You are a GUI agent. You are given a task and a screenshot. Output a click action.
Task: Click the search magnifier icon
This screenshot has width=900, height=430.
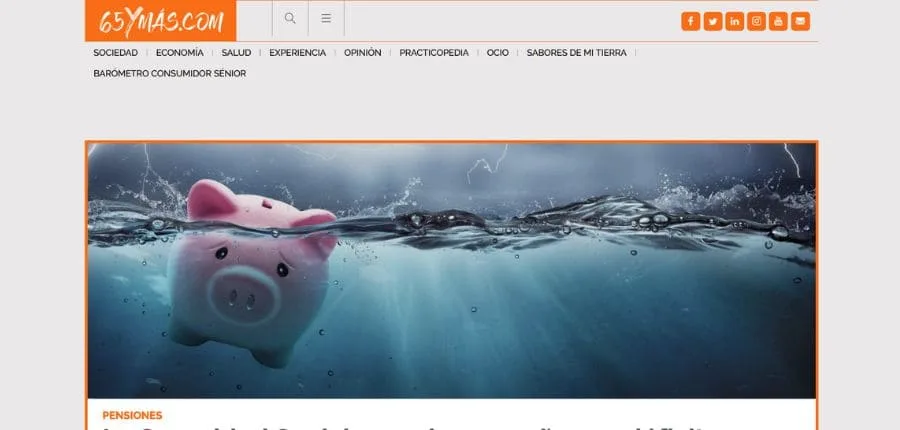[x=290, y=18]
